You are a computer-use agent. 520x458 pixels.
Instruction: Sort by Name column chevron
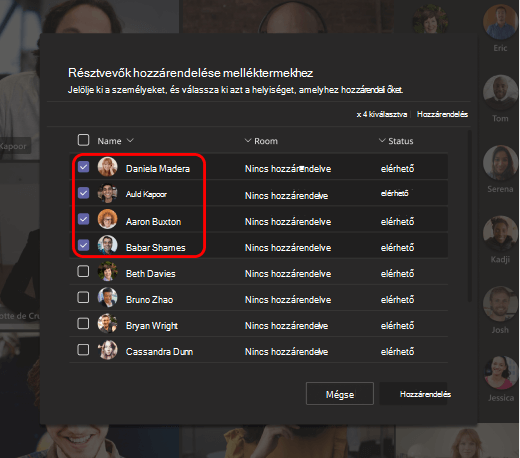pos(130,141)
